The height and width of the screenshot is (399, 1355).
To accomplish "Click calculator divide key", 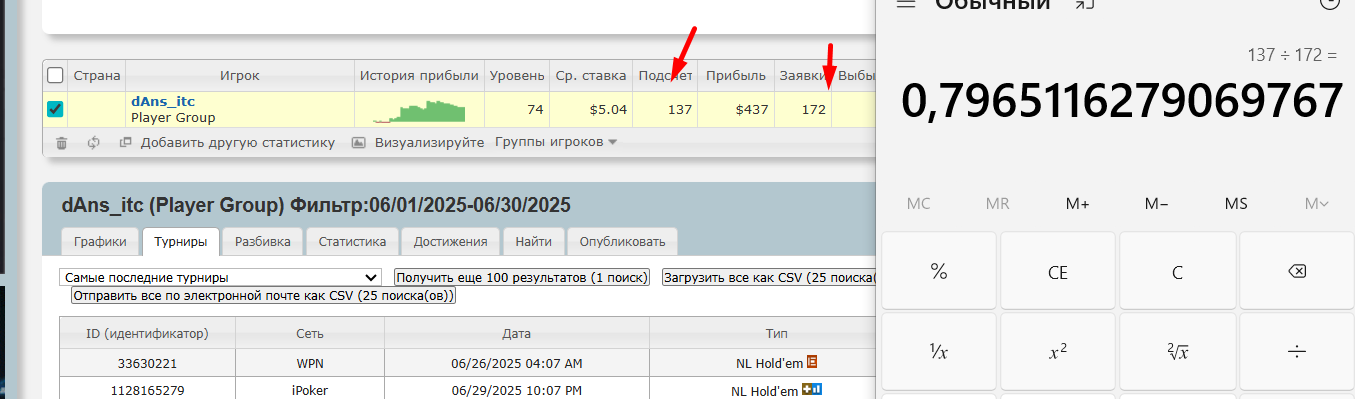I will pos(1296,352).
